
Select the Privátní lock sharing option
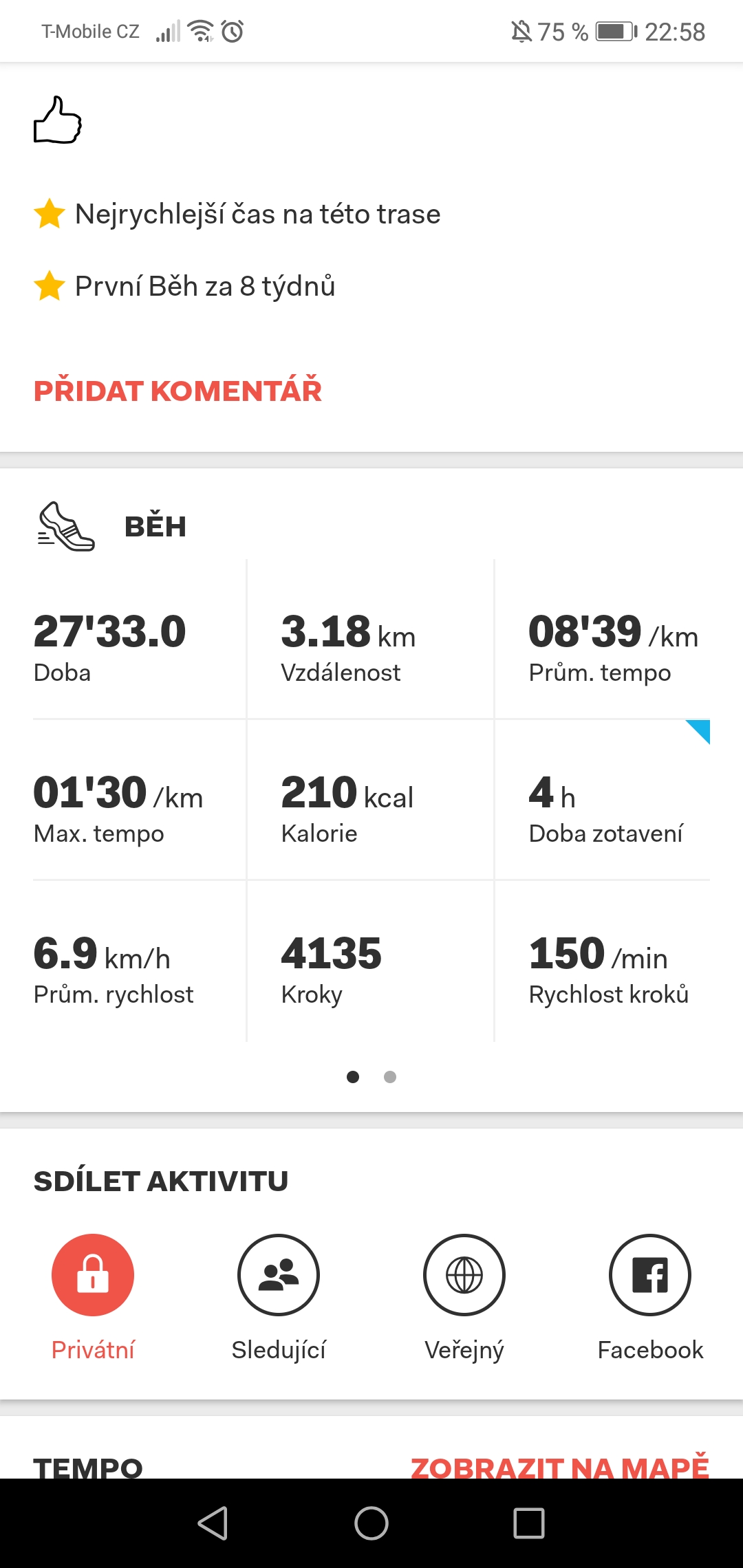click(x=93, y=1275)
